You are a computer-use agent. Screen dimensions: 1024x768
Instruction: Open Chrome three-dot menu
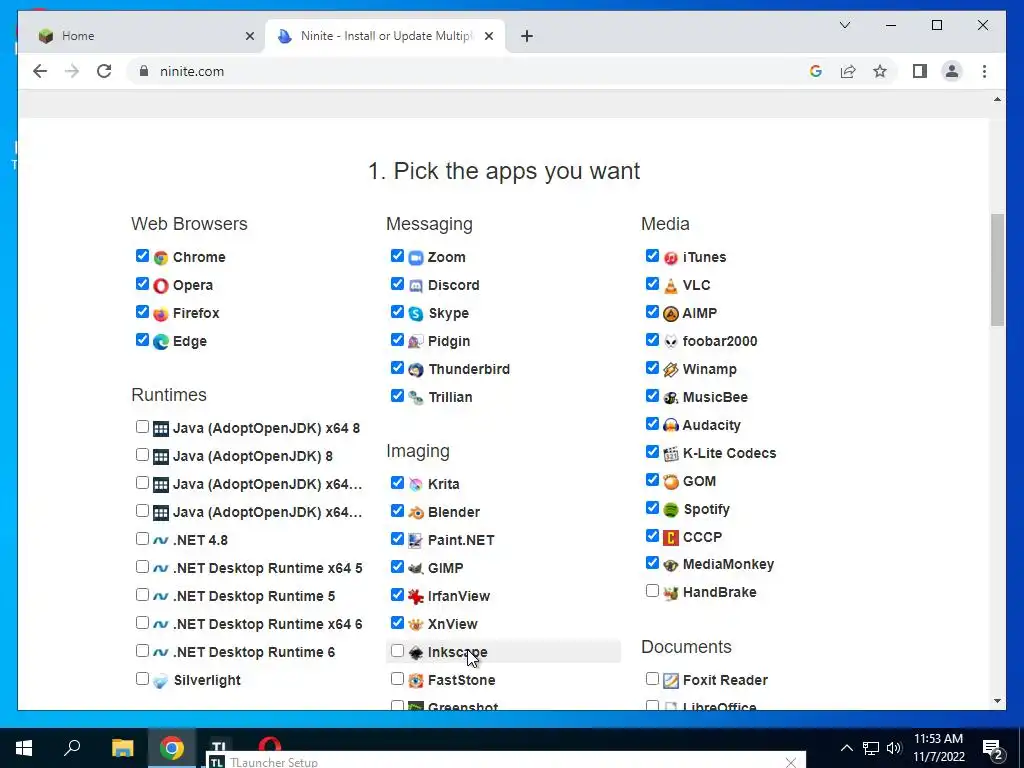pyautogui.click(x=984, y=71)
